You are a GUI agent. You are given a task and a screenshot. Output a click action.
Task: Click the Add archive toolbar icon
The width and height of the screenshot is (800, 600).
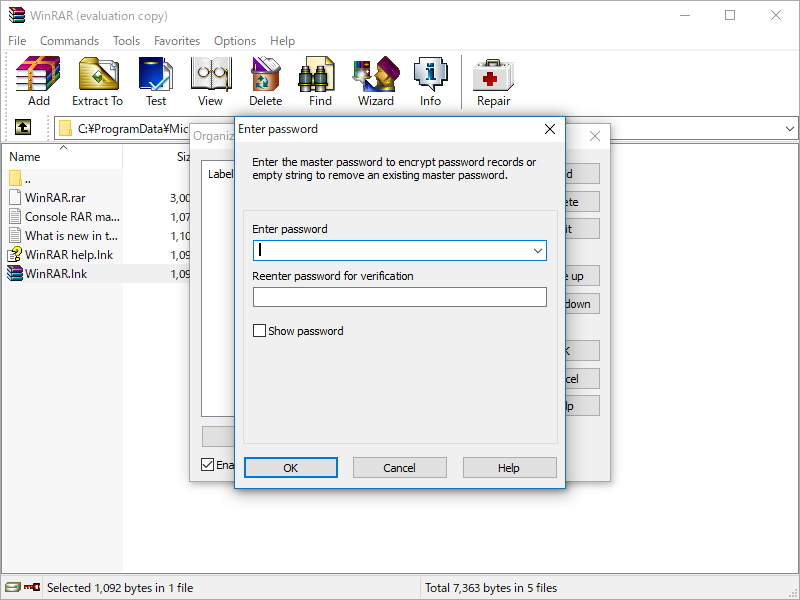(38, 74)
